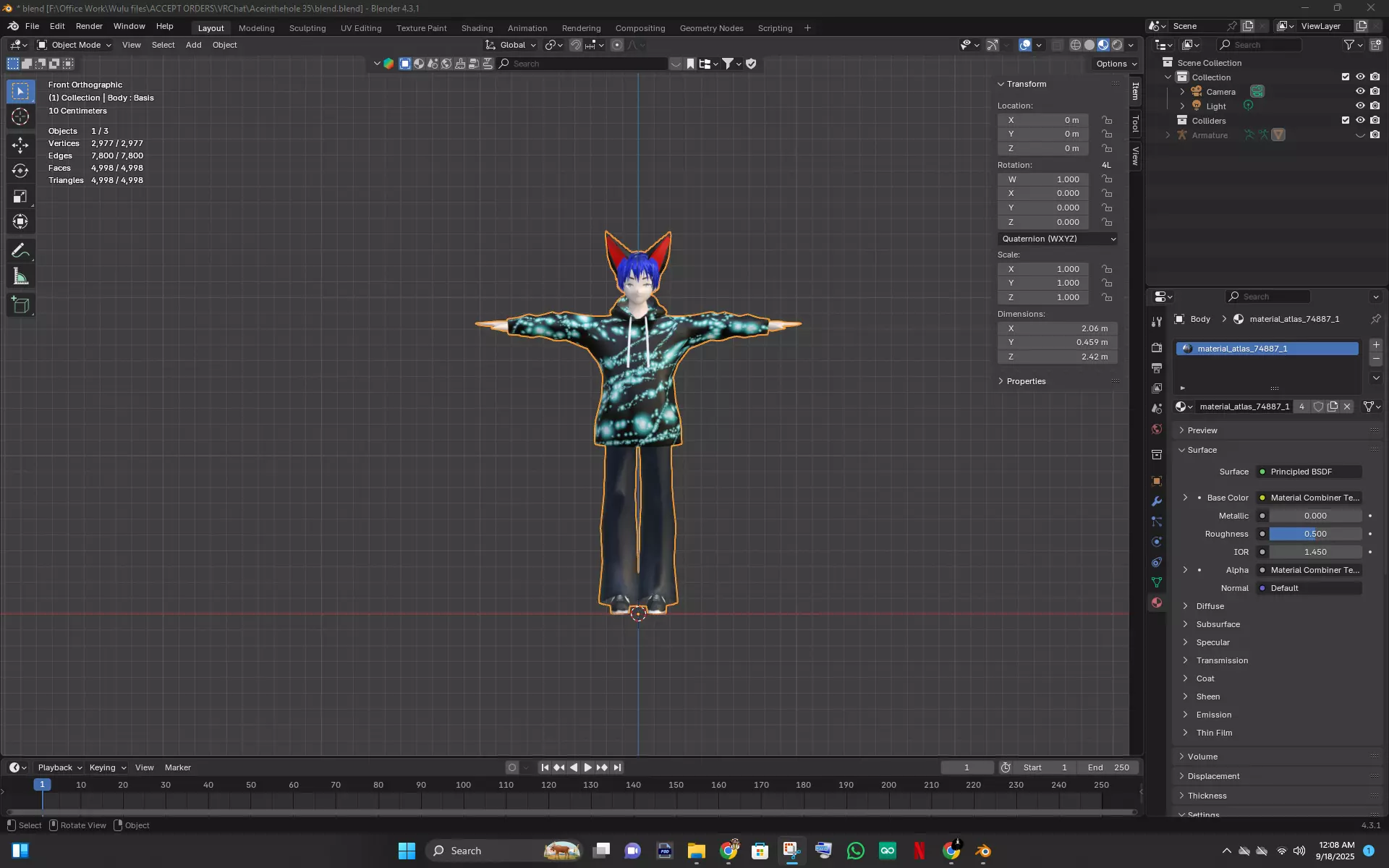This screenshot has width=1389, height=868.
Task: Open the Tool properties tab
Action: point(1157,322)
